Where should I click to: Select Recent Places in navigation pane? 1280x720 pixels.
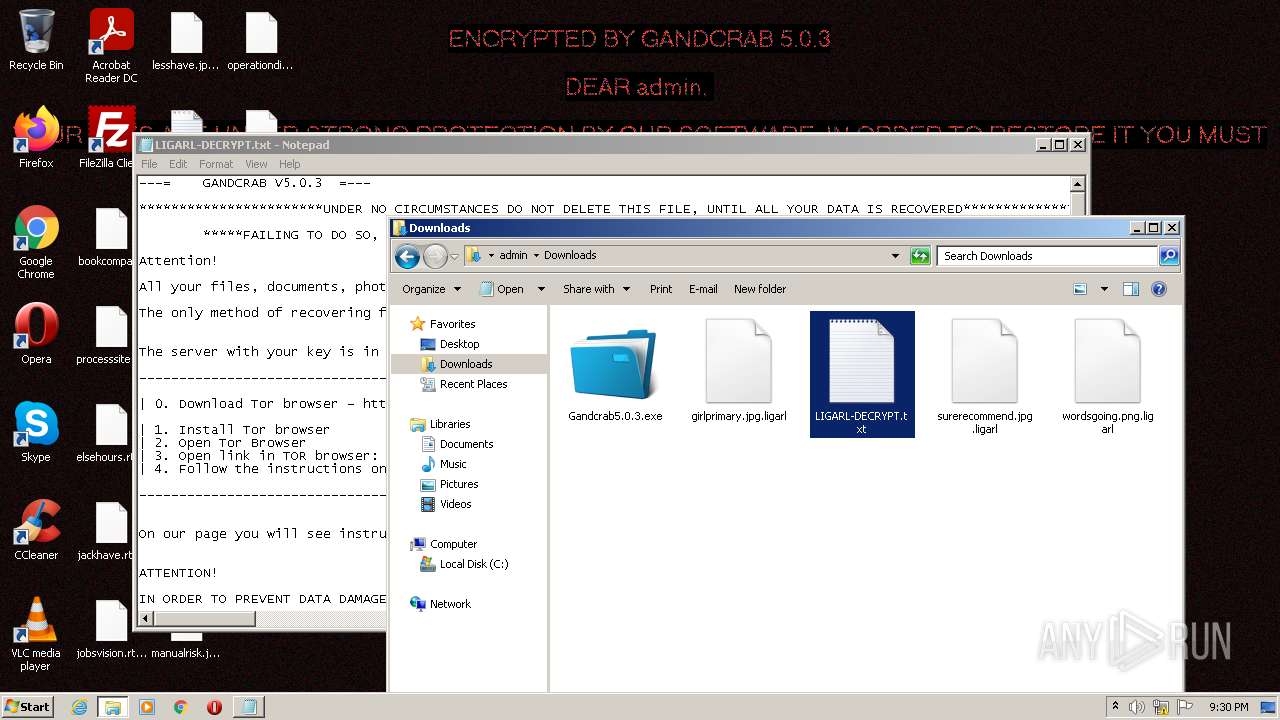coord(473,384)
